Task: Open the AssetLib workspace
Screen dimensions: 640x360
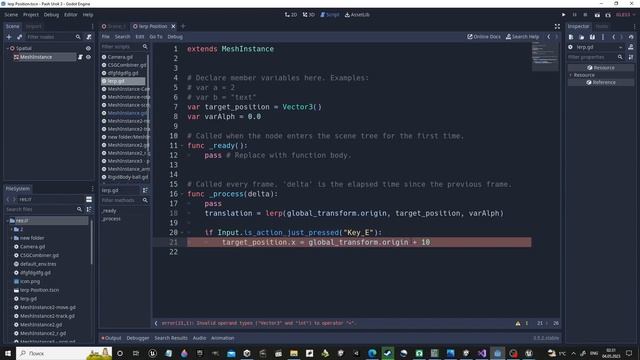Action: (357, 15)
